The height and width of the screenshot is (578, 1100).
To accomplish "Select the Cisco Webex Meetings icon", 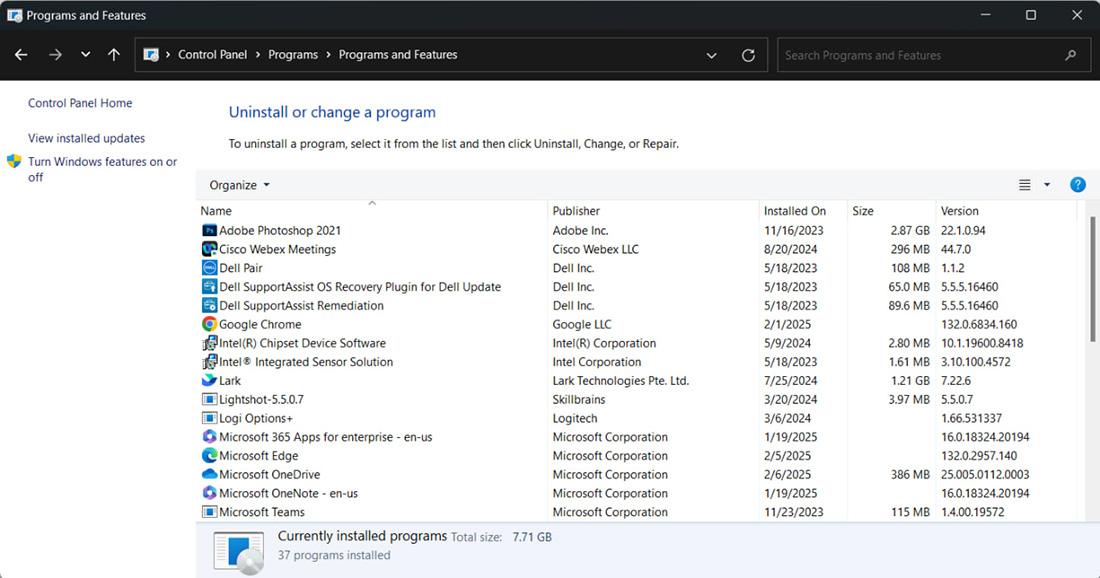I will pyautogui.click(x=209, y=250).
